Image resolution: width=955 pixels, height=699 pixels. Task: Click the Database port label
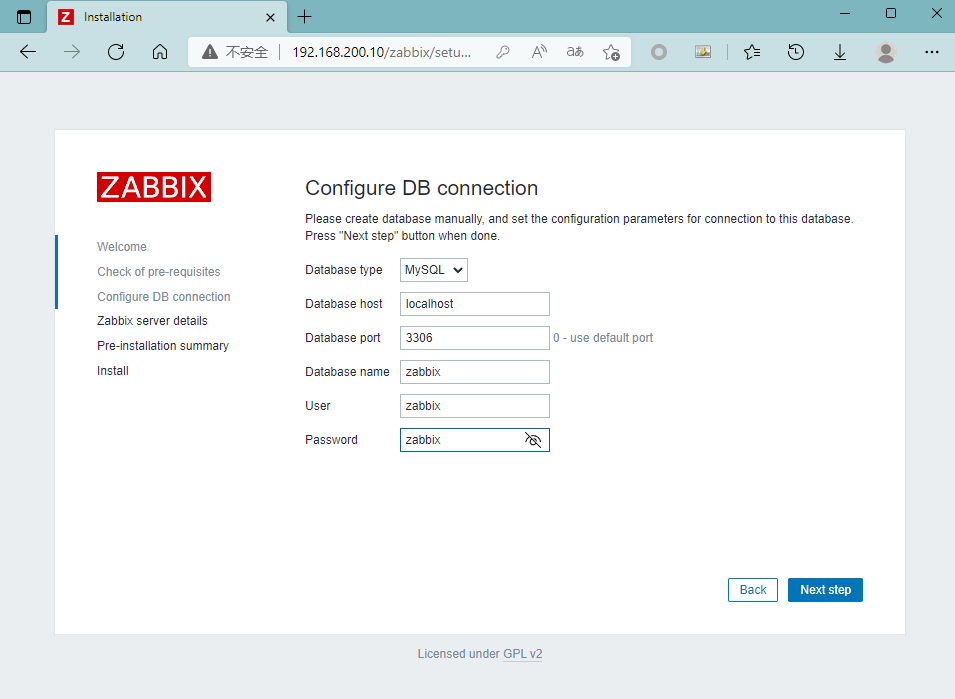click(343, 338)
